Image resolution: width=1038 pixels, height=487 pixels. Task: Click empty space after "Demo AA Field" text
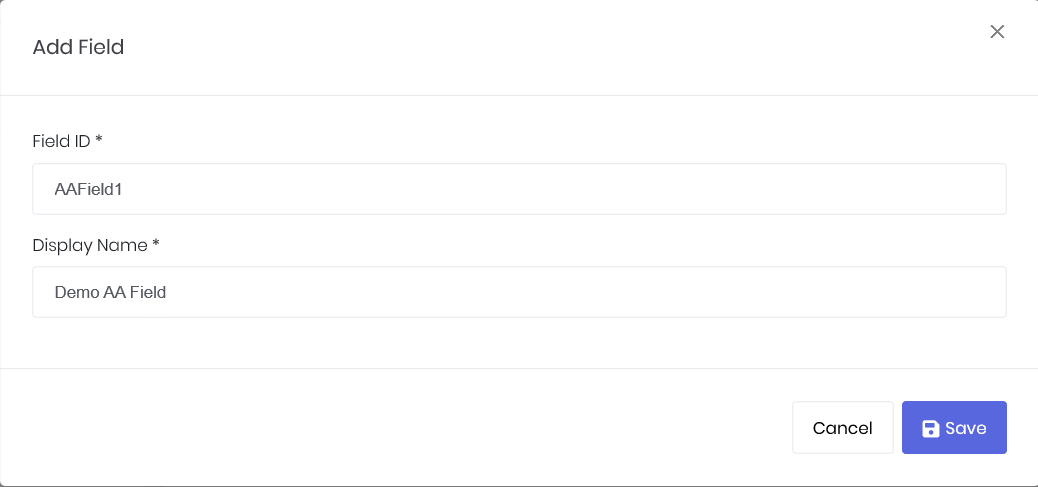coord(600,292)
